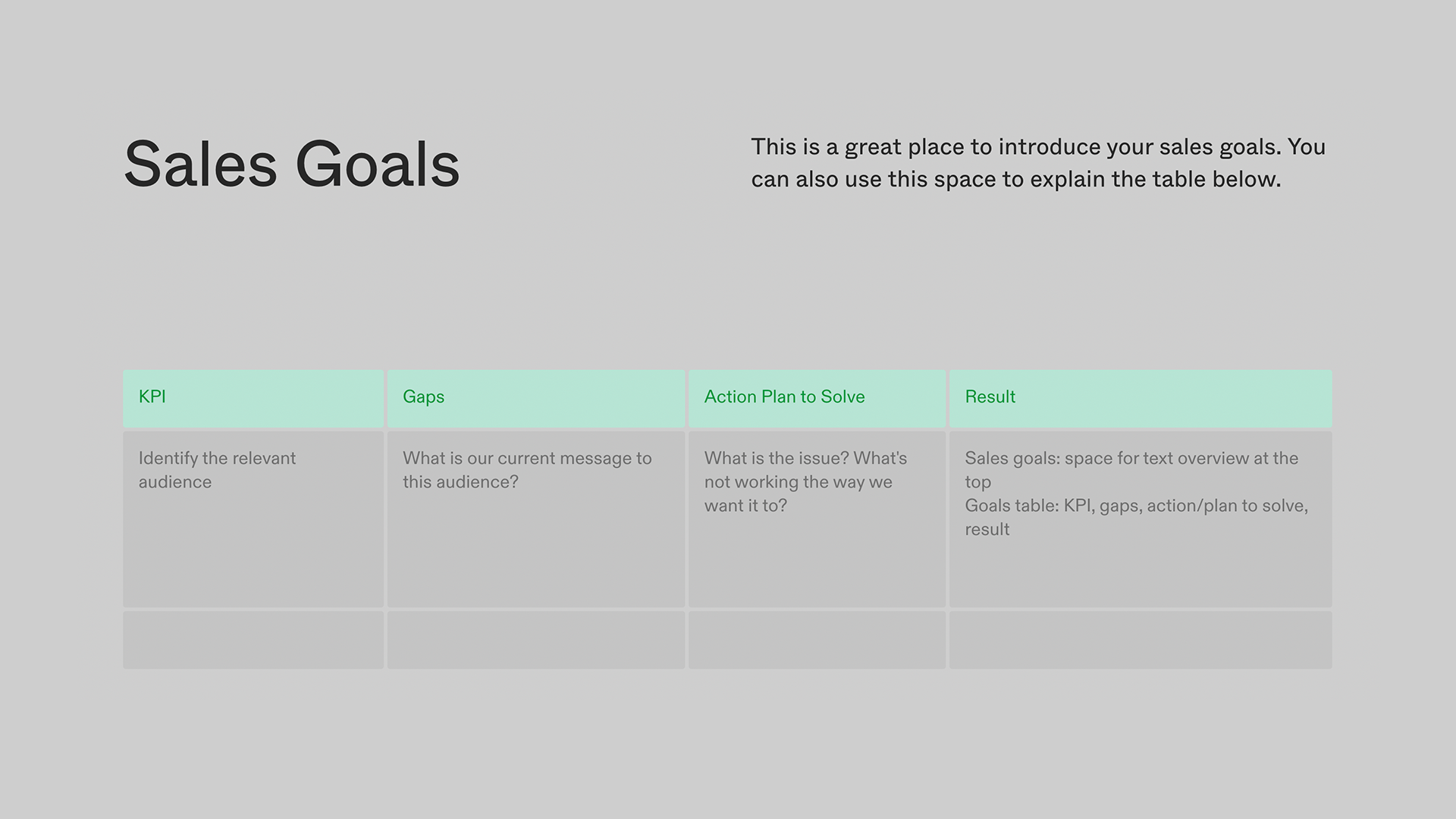Select the Result header cell
1456x819 pixels.
[1140, 397]
